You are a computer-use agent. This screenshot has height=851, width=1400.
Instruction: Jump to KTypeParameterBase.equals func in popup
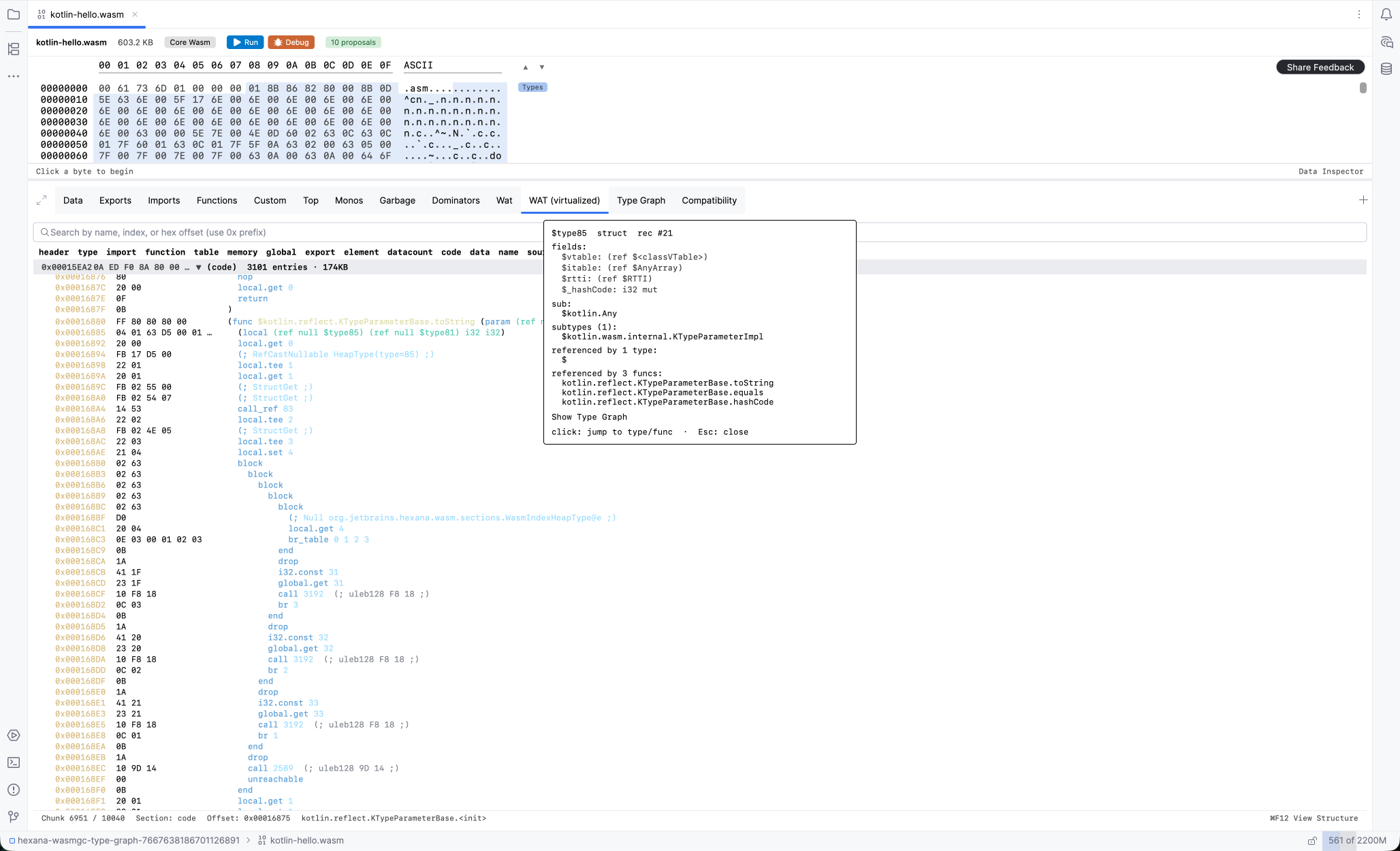click(663, 392)
